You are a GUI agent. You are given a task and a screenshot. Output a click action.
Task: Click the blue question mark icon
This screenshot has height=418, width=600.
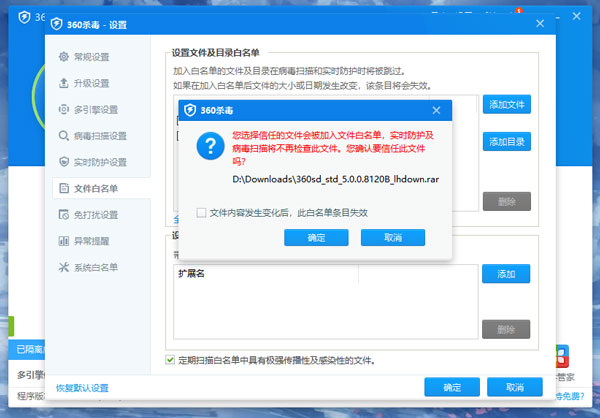tap(210, 146)
